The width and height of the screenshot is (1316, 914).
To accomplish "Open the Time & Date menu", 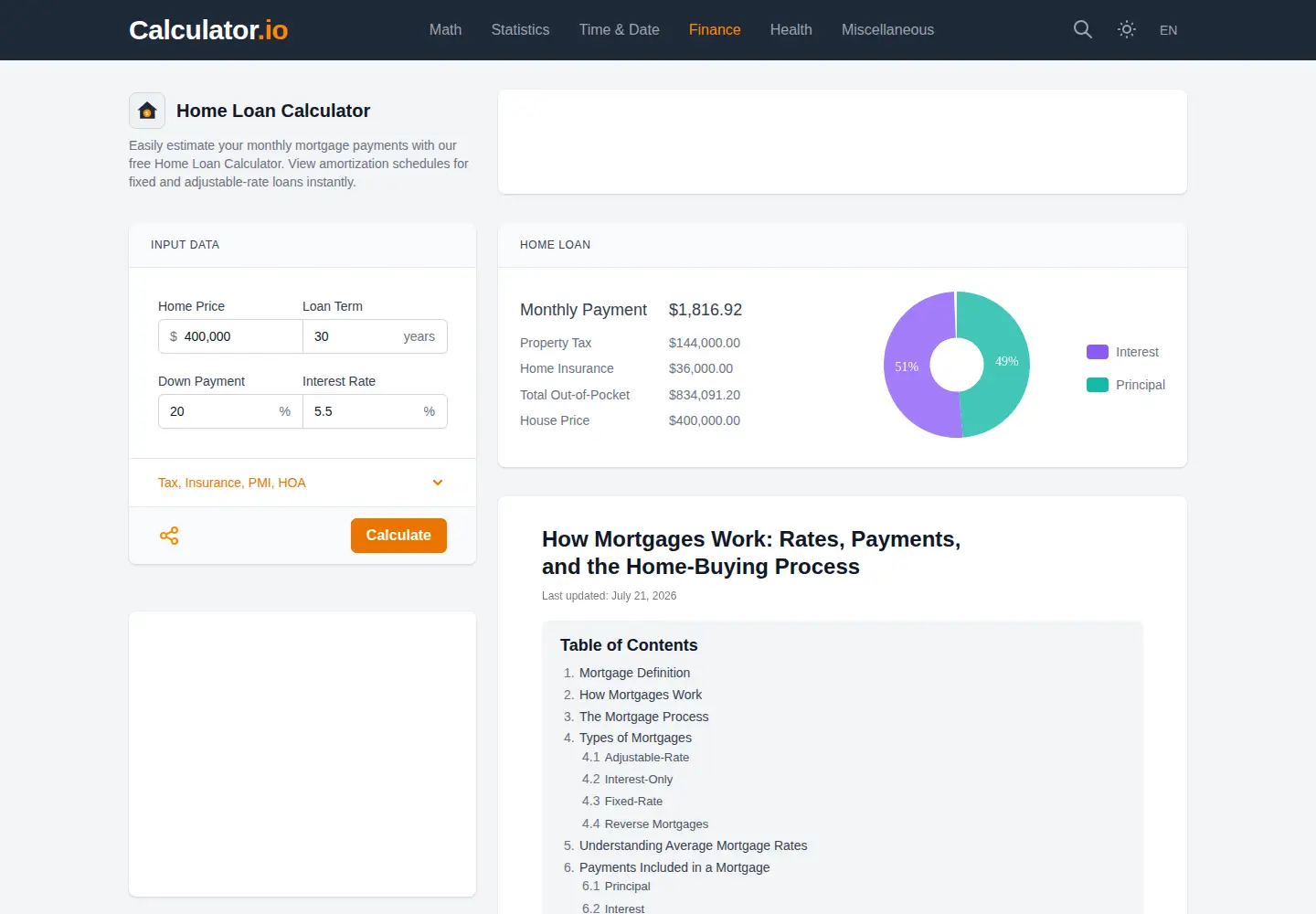I will pos(619,29).
